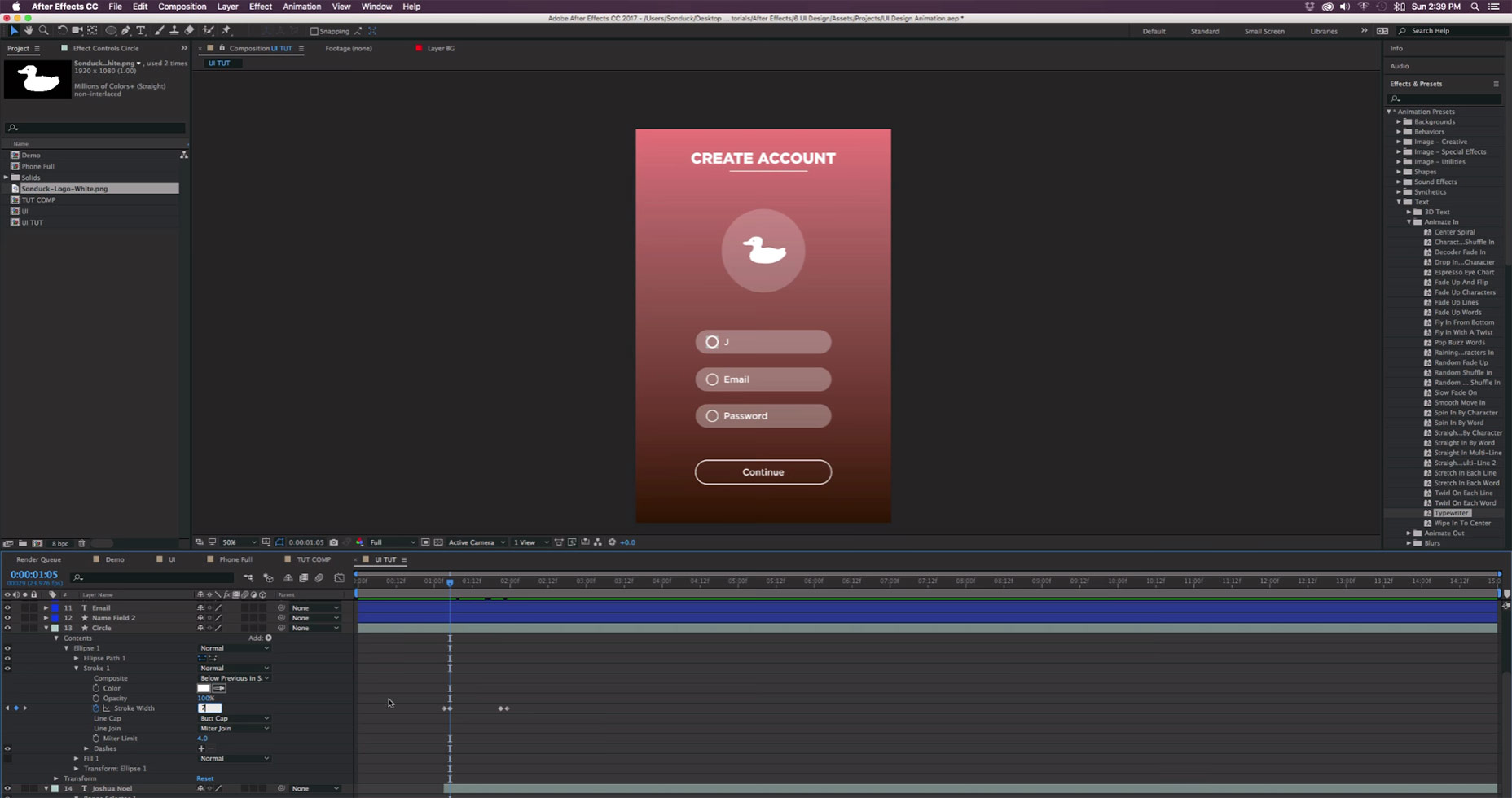Open the Stroke 1 color swatch
This screenshot has height=798, width=1512.
[x=204, y=688]
